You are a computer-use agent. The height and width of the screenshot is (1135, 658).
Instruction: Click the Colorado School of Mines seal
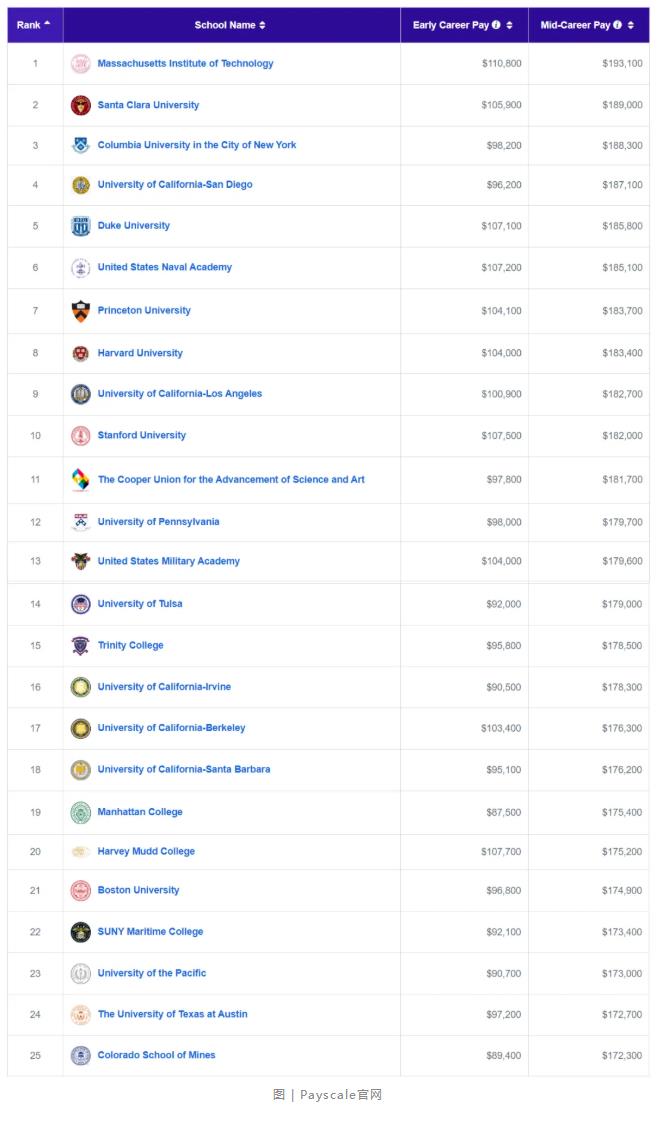tap(80, 1055)
